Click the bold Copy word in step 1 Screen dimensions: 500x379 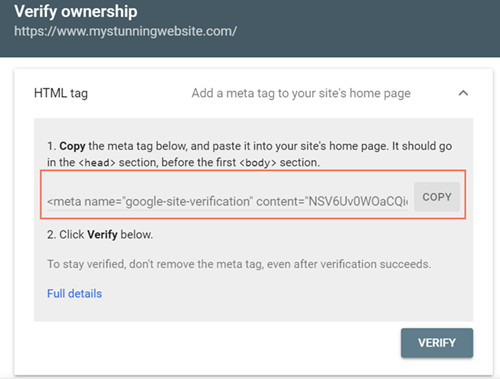[72, 146]
